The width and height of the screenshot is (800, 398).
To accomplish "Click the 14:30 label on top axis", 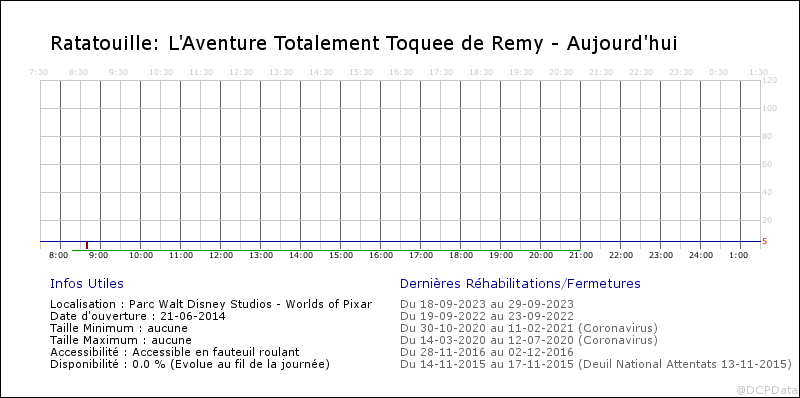I will [321, 72].
